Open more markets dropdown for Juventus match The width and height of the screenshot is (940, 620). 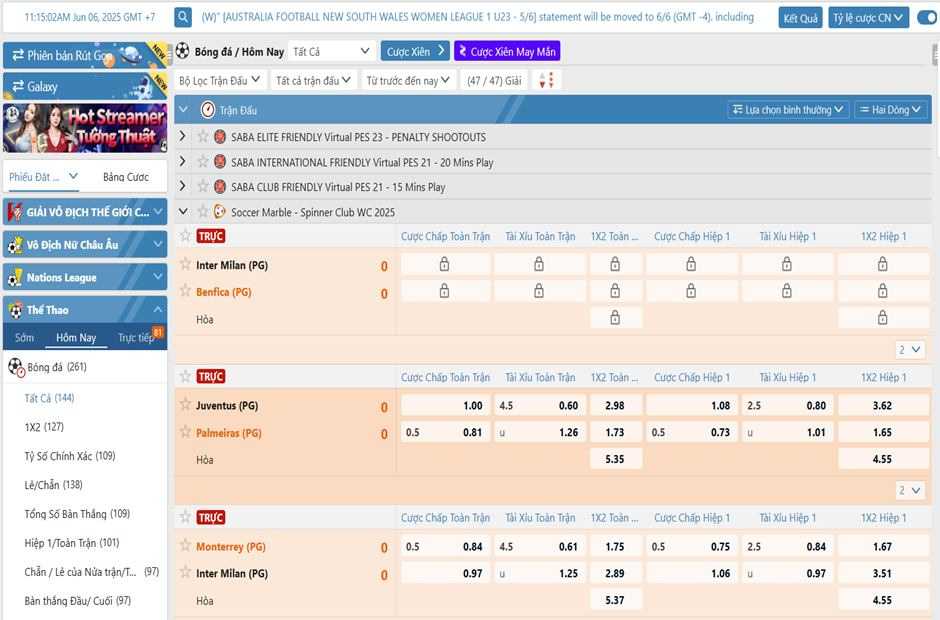click(x=909, y=490)
